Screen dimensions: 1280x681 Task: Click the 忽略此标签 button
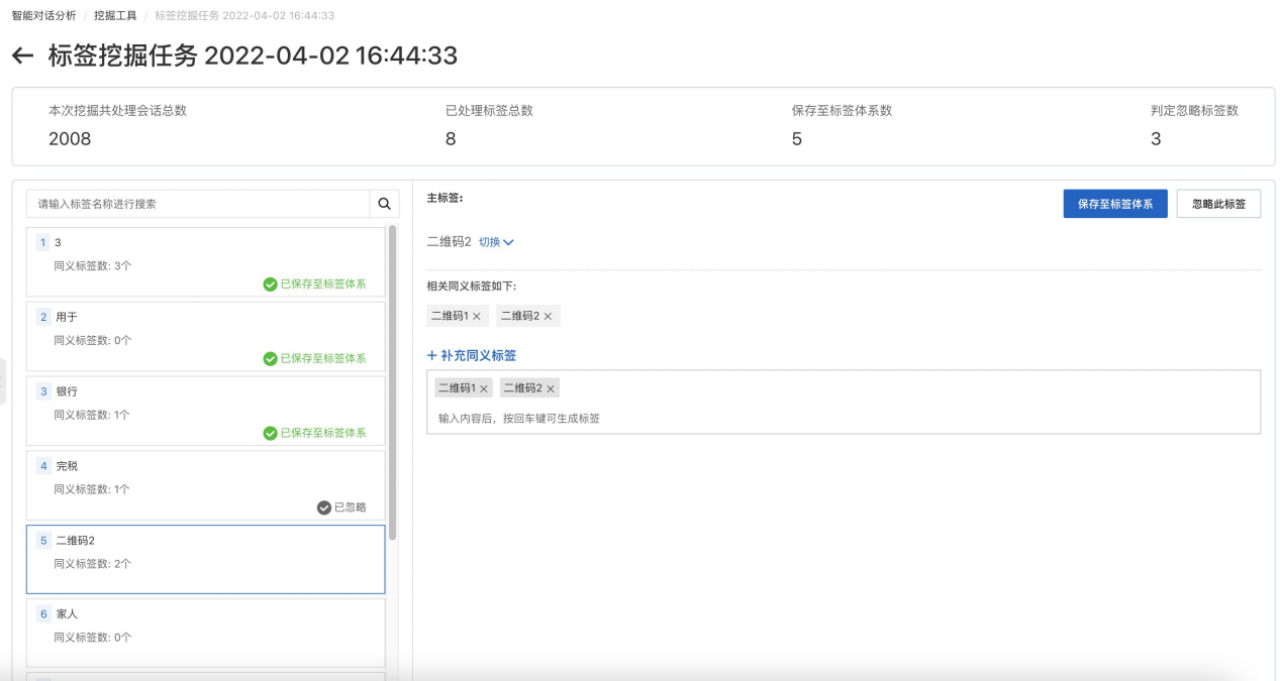coord(1220,203)
